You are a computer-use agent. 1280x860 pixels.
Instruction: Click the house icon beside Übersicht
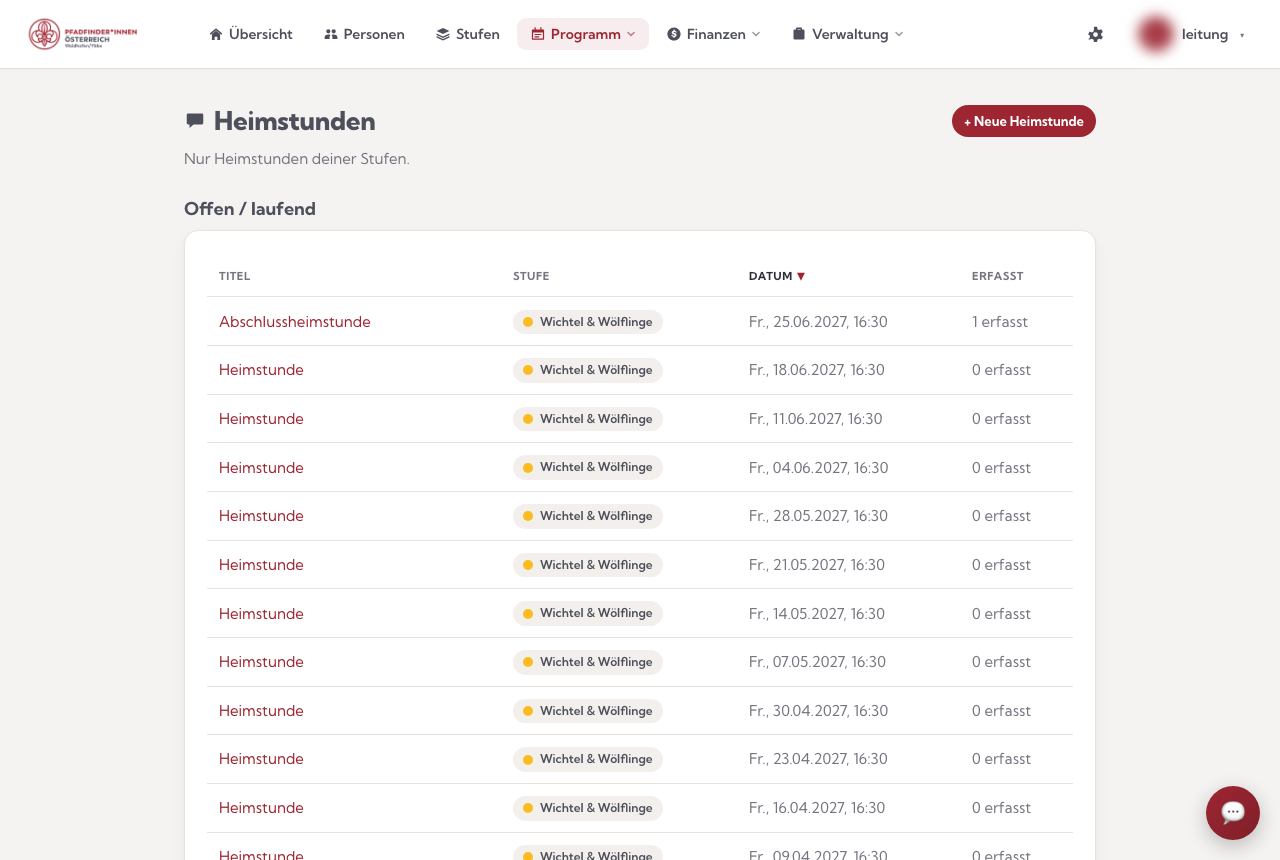coord(216,34)
